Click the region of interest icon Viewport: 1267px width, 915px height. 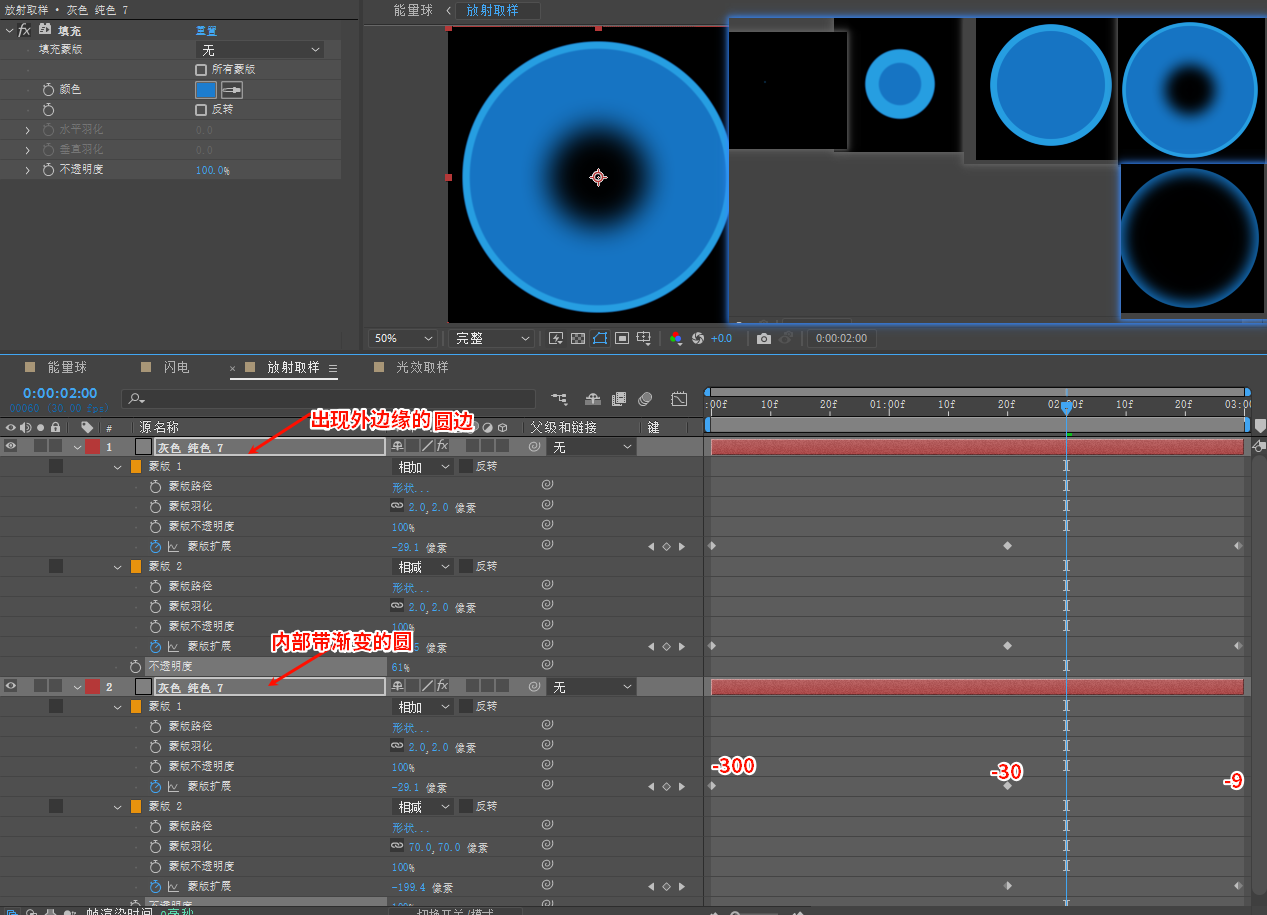[x=622, y=338]
